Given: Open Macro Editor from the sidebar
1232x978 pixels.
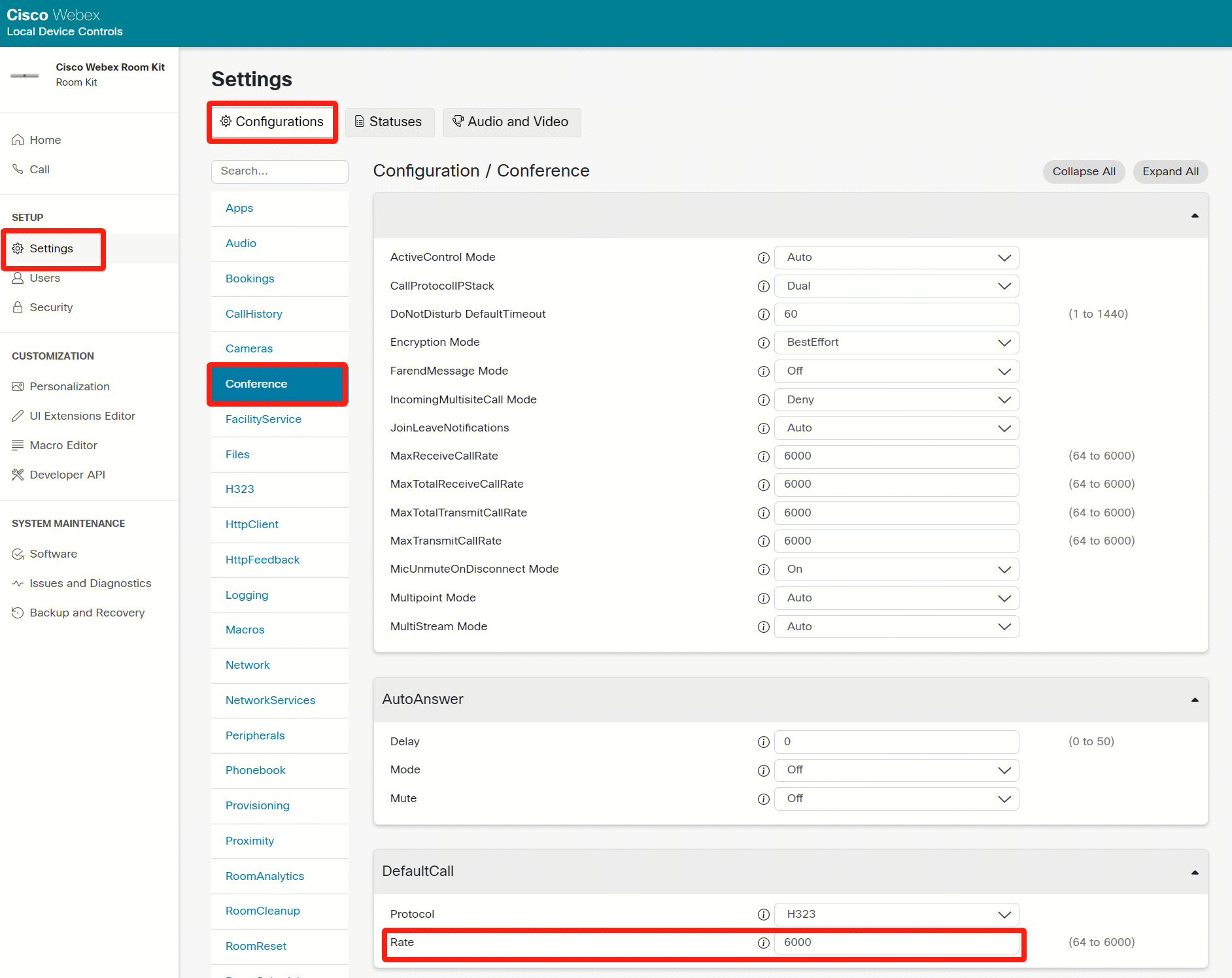Looking at the screenshot, I should pos(63,445).
